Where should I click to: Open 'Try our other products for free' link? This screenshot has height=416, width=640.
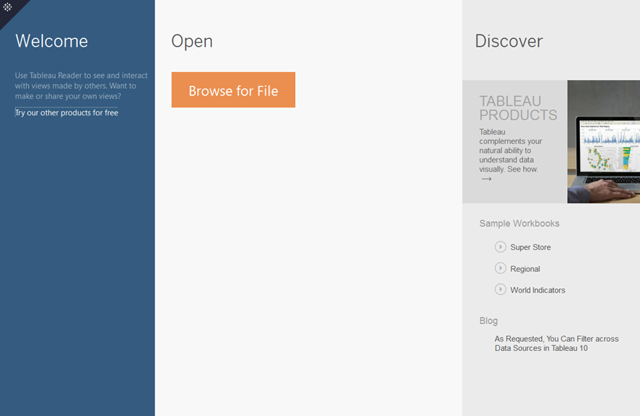(x=67, y=113)
